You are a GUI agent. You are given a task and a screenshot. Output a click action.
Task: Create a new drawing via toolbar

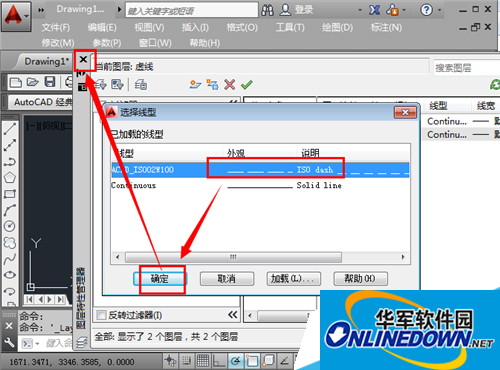point(16,82)
